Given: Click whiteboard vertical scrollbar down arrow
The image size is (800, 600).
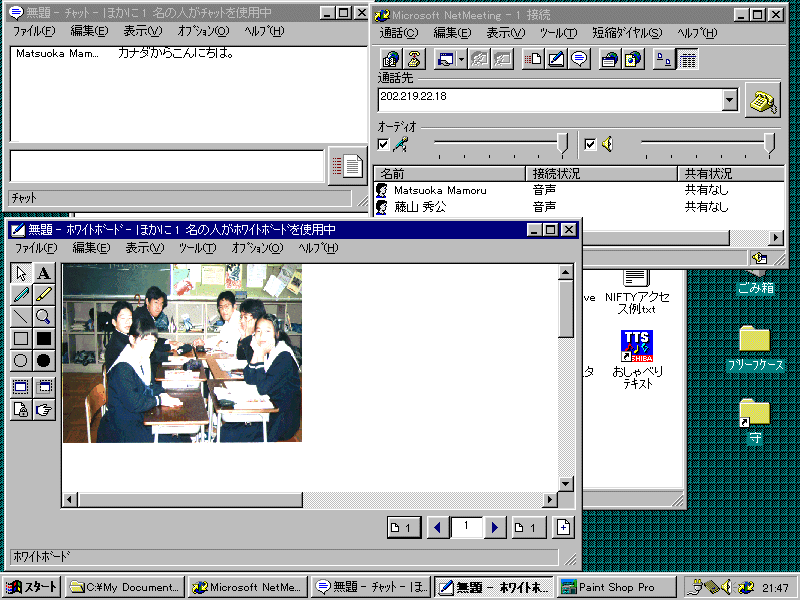Looking at the screenshot, I should coord(565,484).
